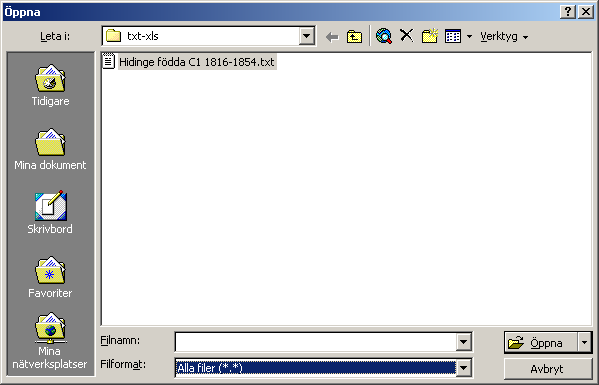Jump to Skrivbord location
This screenshot has height=385, width=599.
pos(50,213)
